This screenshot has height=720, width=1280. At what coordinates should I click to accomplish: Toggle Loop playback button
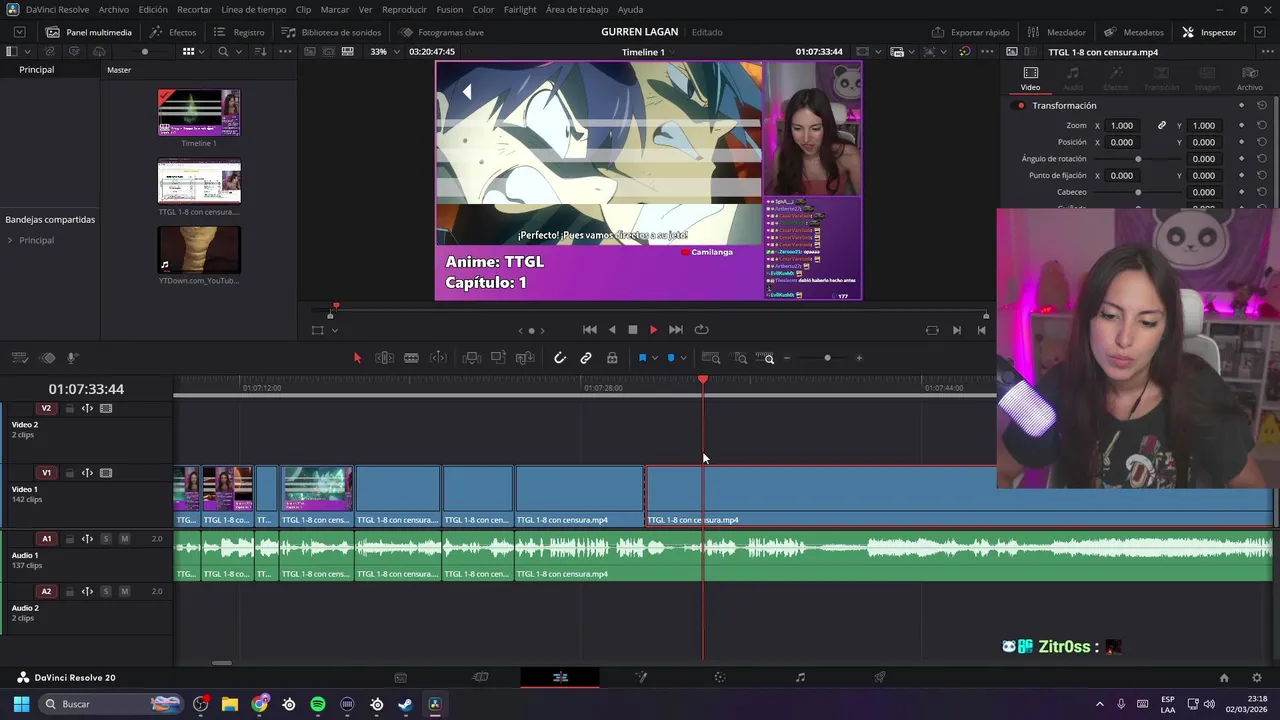[x=702, y=330]
